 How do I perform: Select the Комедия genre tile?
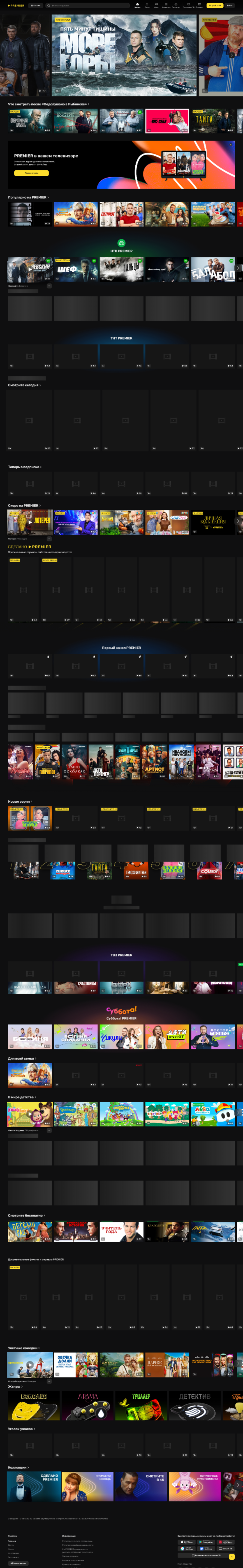(33, 1405)
